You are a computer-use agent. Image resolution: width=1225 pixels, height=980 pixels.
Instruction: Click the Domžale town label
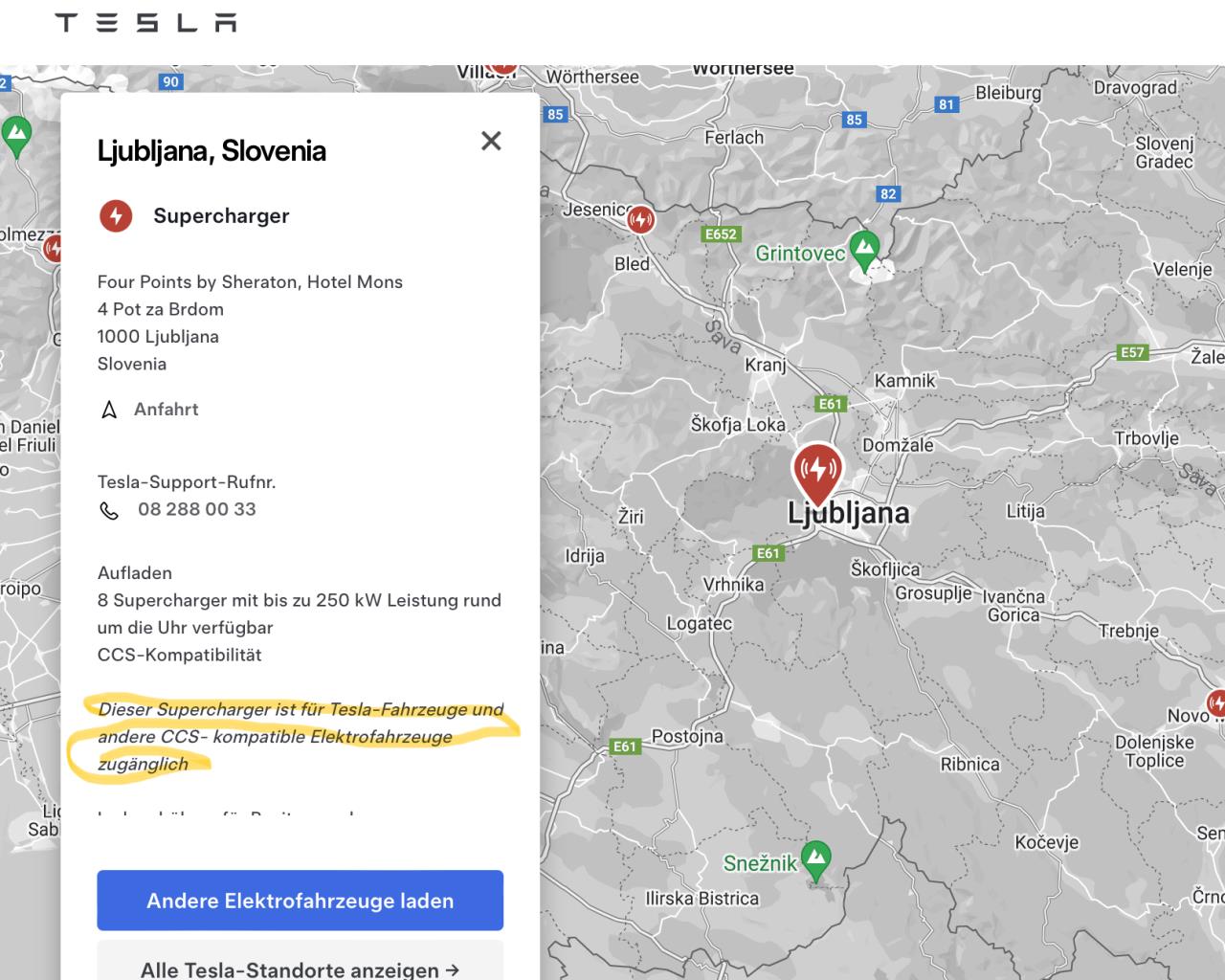(898, 445)
